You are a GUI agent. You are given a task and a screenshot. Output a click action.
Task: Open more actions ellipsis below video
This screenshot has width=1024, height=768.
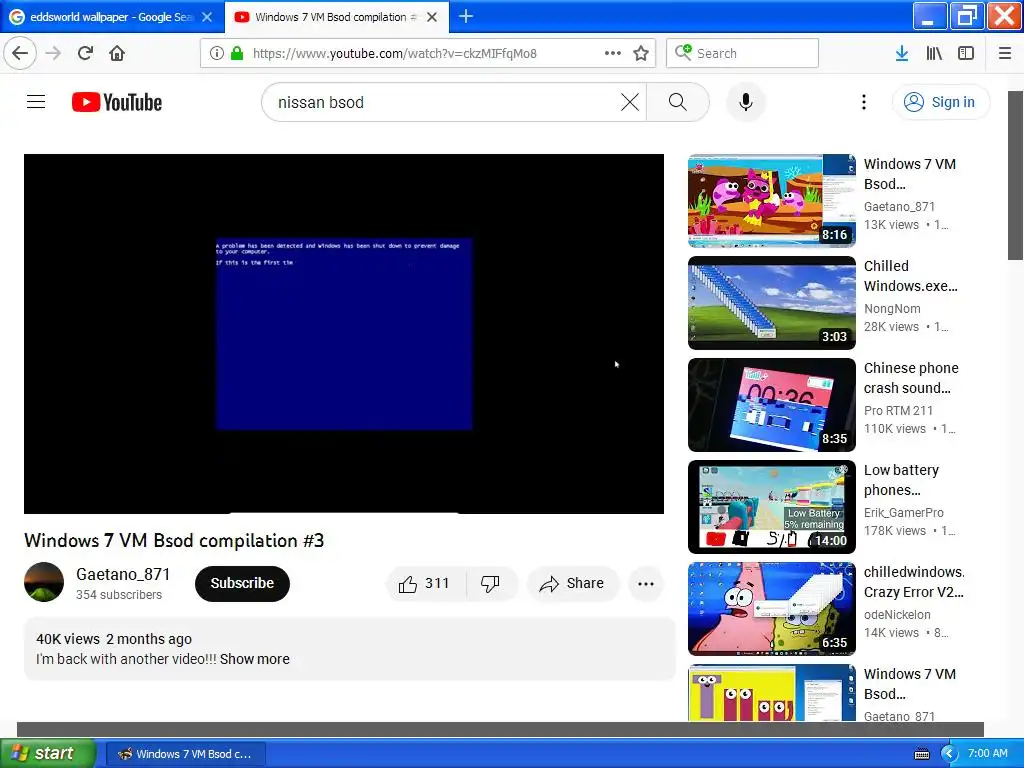(645, 583)
